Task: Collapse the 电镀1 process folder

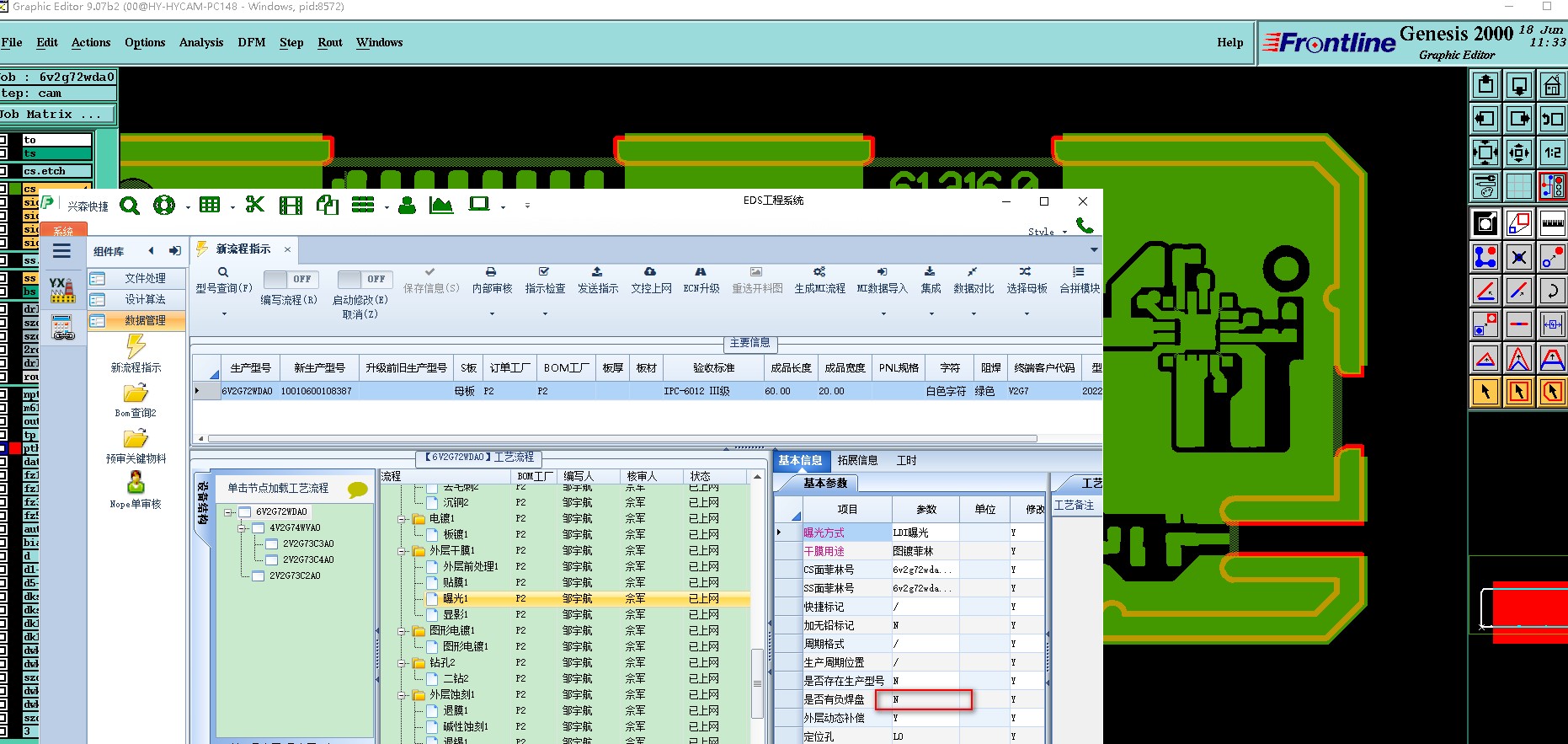Action: [x=403, y=519]
